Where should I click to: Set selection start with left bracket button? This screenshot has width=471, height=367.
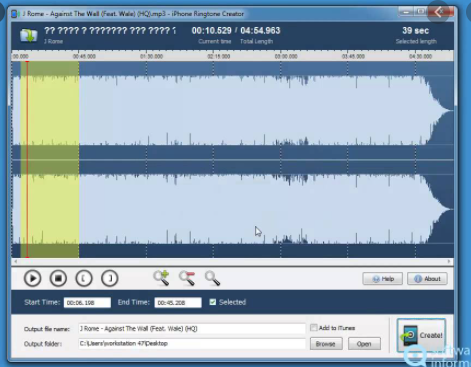(84, 278)
